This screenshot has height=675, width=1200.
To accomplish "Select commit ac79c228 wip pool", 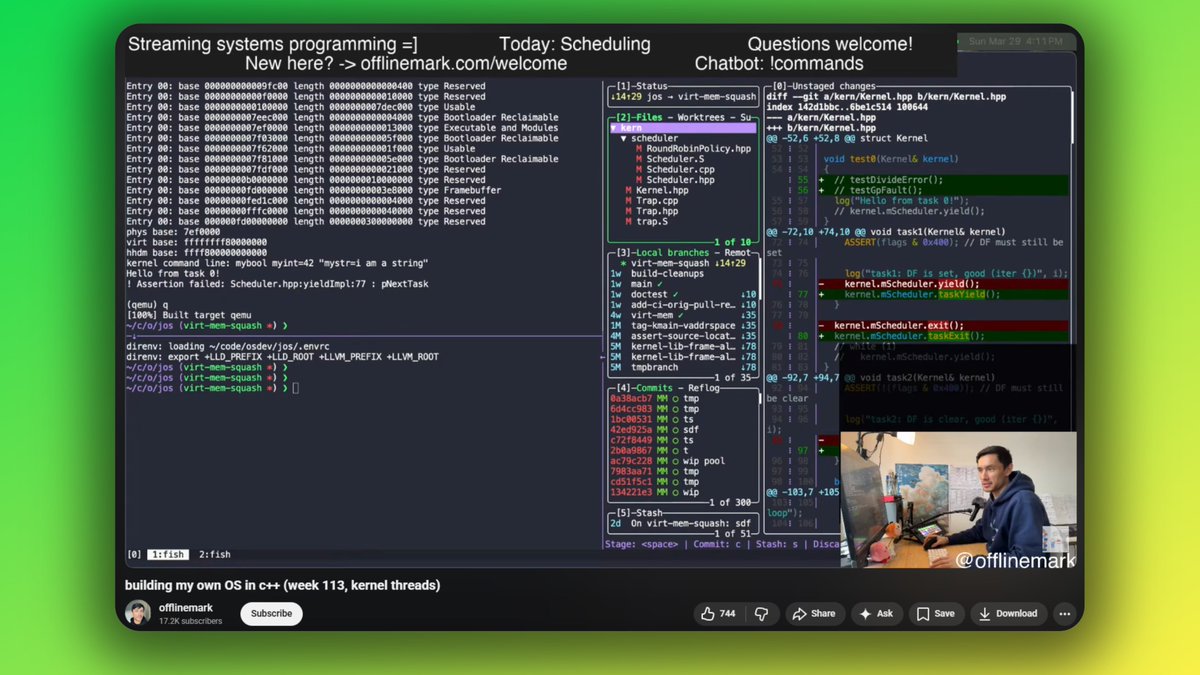I will click(x=683, y=462).
